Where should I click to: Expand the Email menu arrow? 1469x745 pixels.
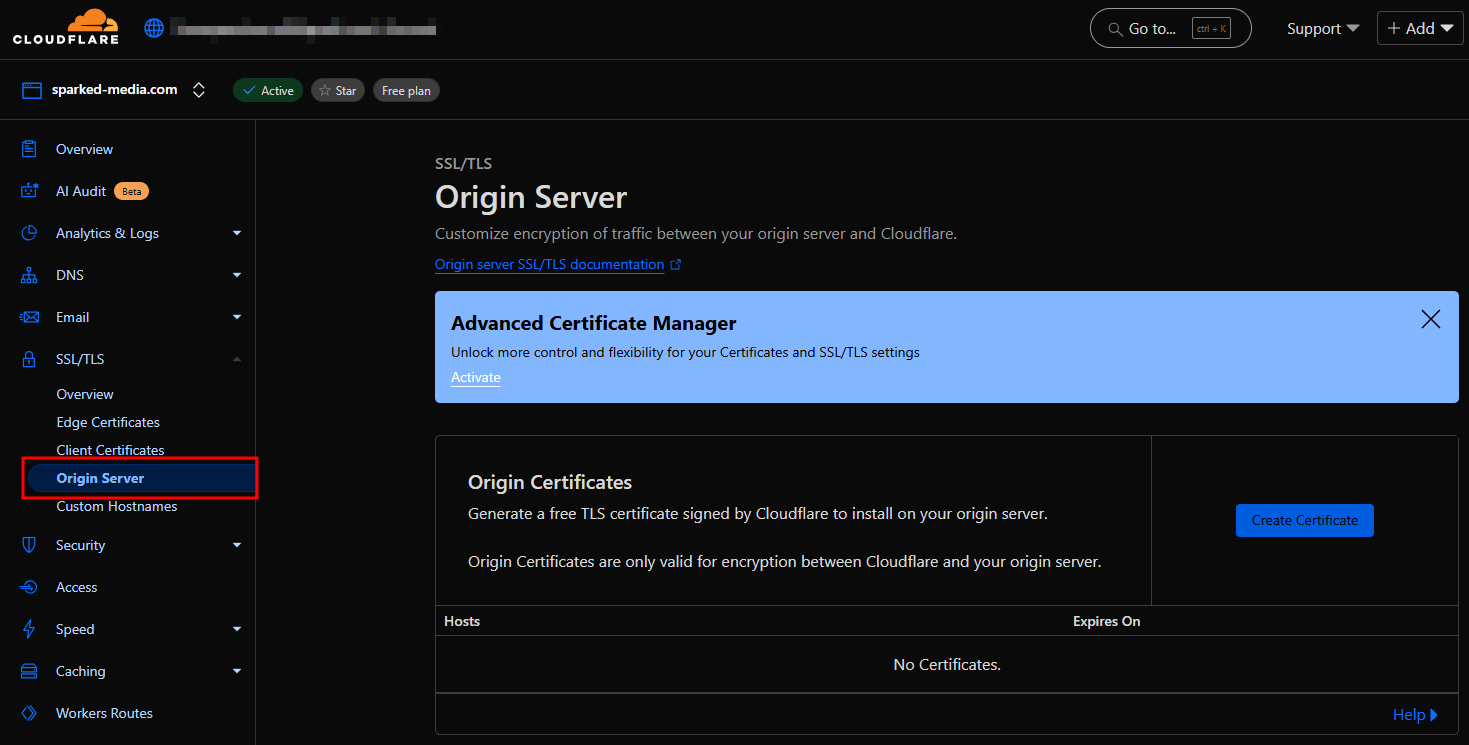pyautogui.click(x=237, y=317)
